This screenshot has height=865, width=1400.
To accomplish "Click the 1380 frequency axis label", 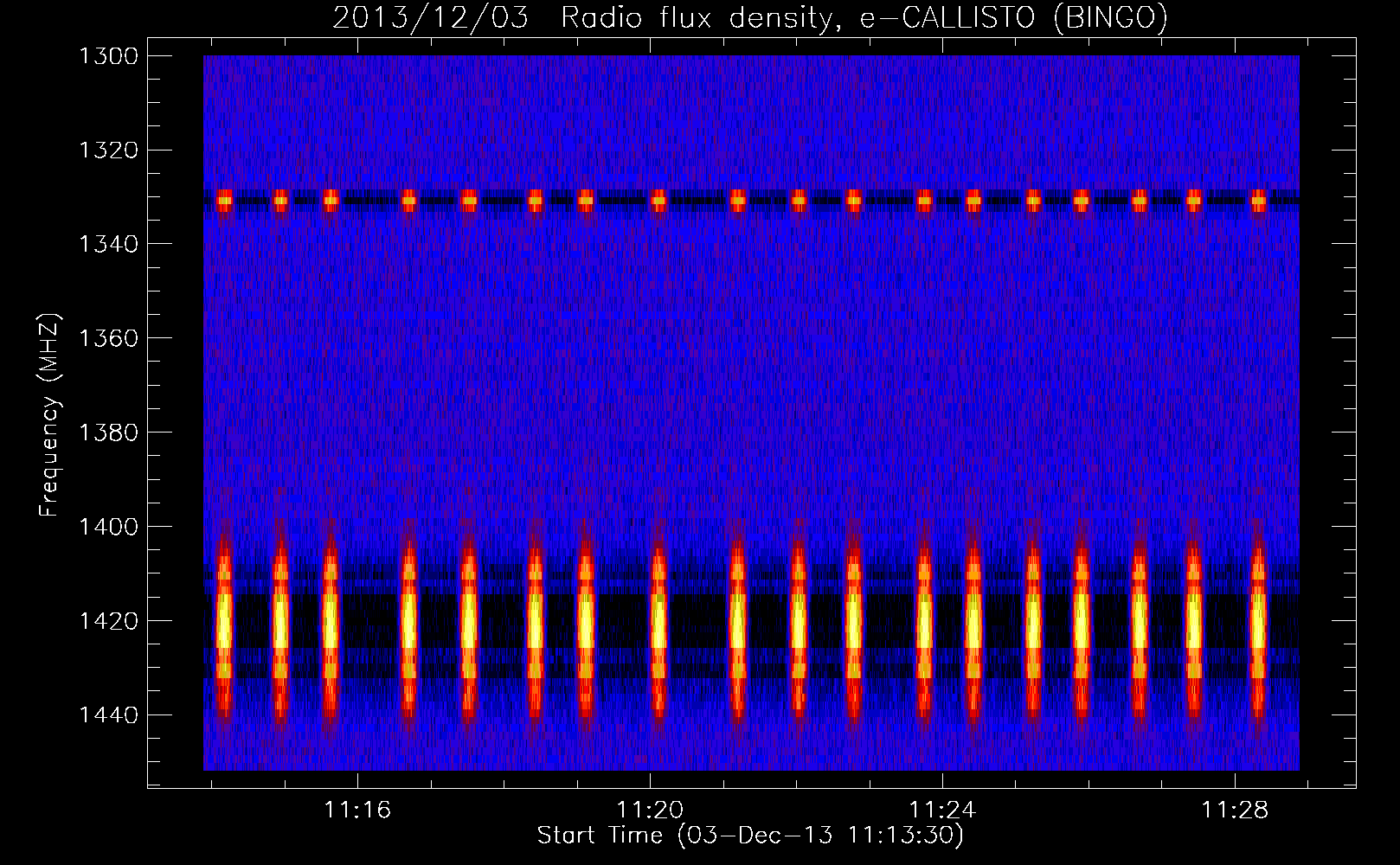I will (x=108, y=432).
